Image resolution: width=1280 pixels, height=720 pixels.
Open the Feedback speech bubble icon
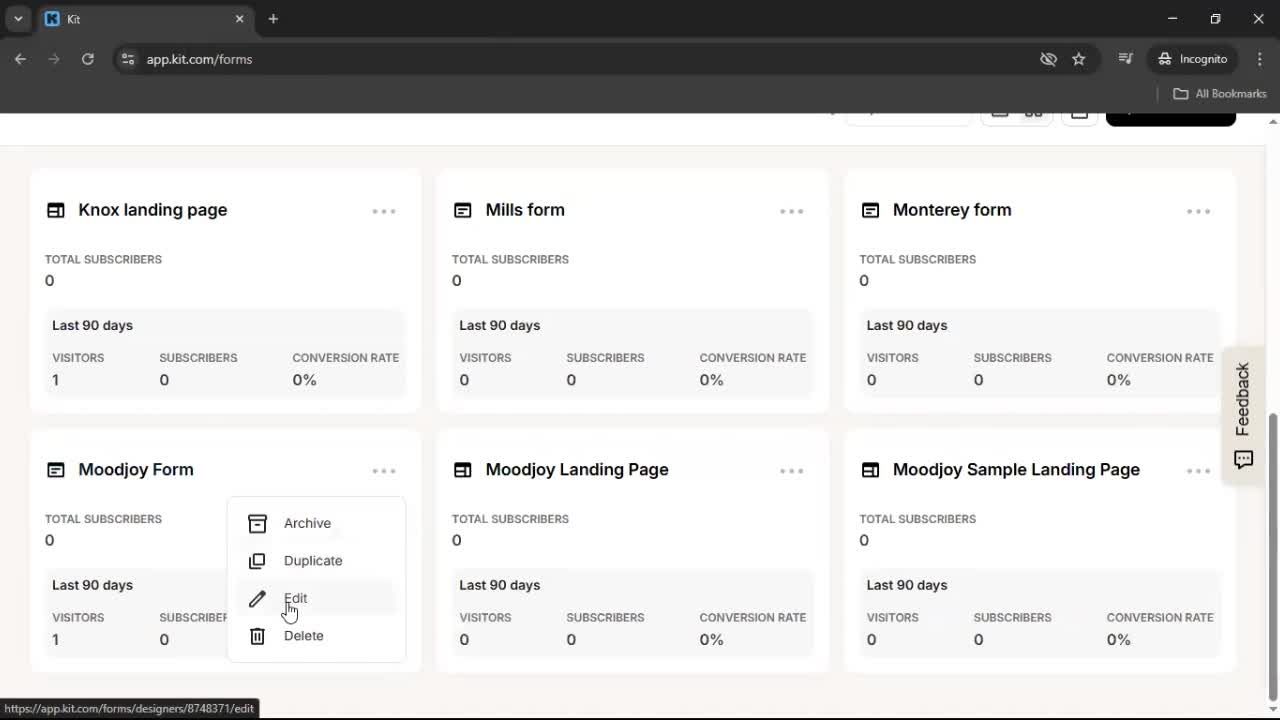(x=1243, y=460)
